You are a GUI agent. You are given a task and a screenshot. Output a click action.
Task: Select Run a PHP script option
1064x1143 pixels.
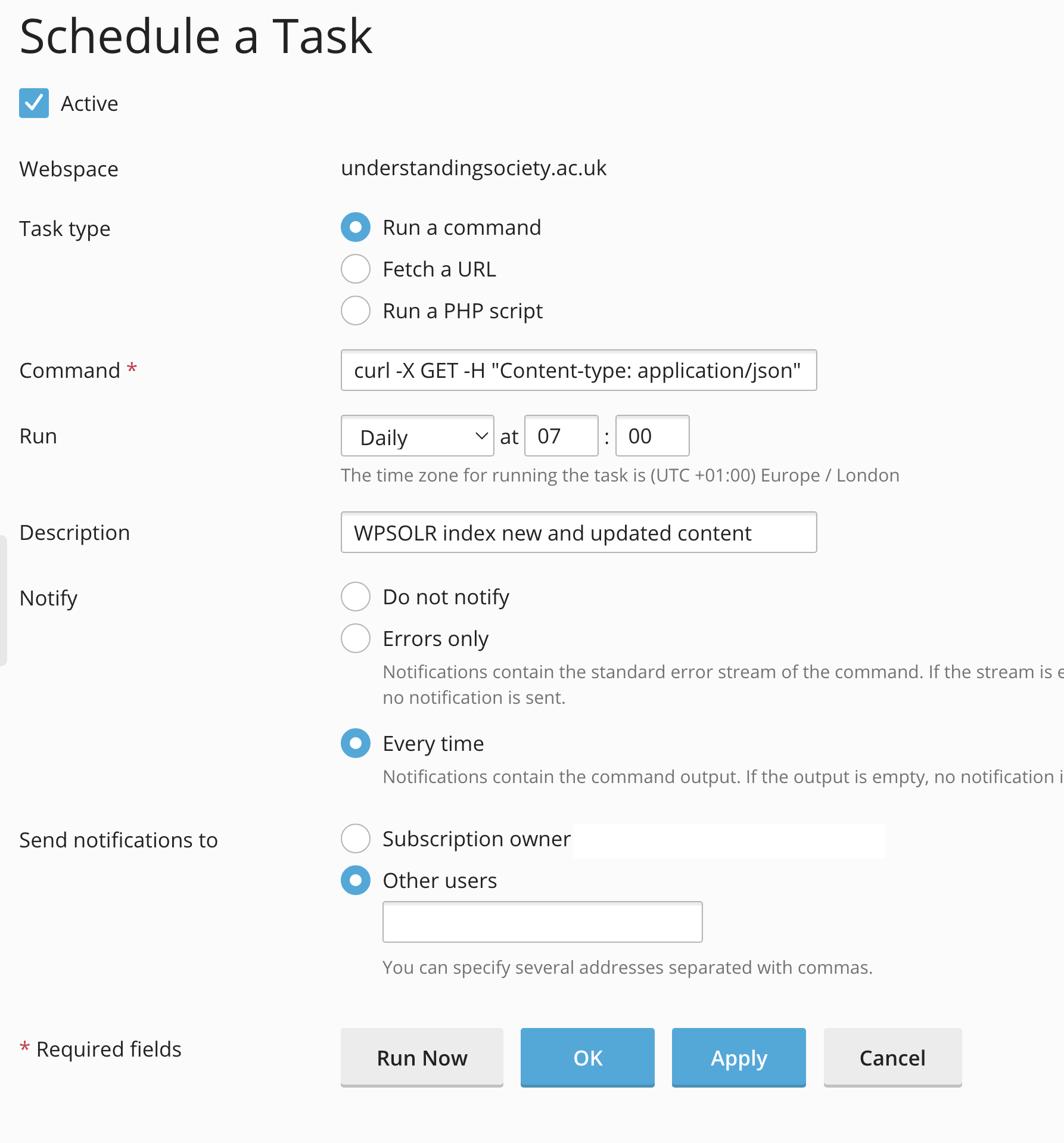356,310
